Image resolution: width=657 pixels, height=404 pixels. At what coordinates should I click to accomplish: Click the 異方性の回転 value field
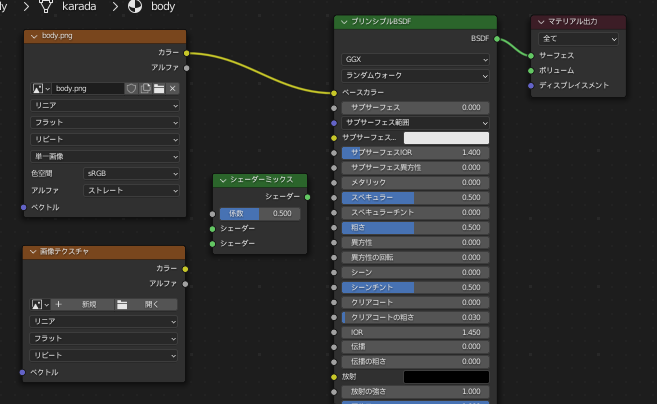415,257
